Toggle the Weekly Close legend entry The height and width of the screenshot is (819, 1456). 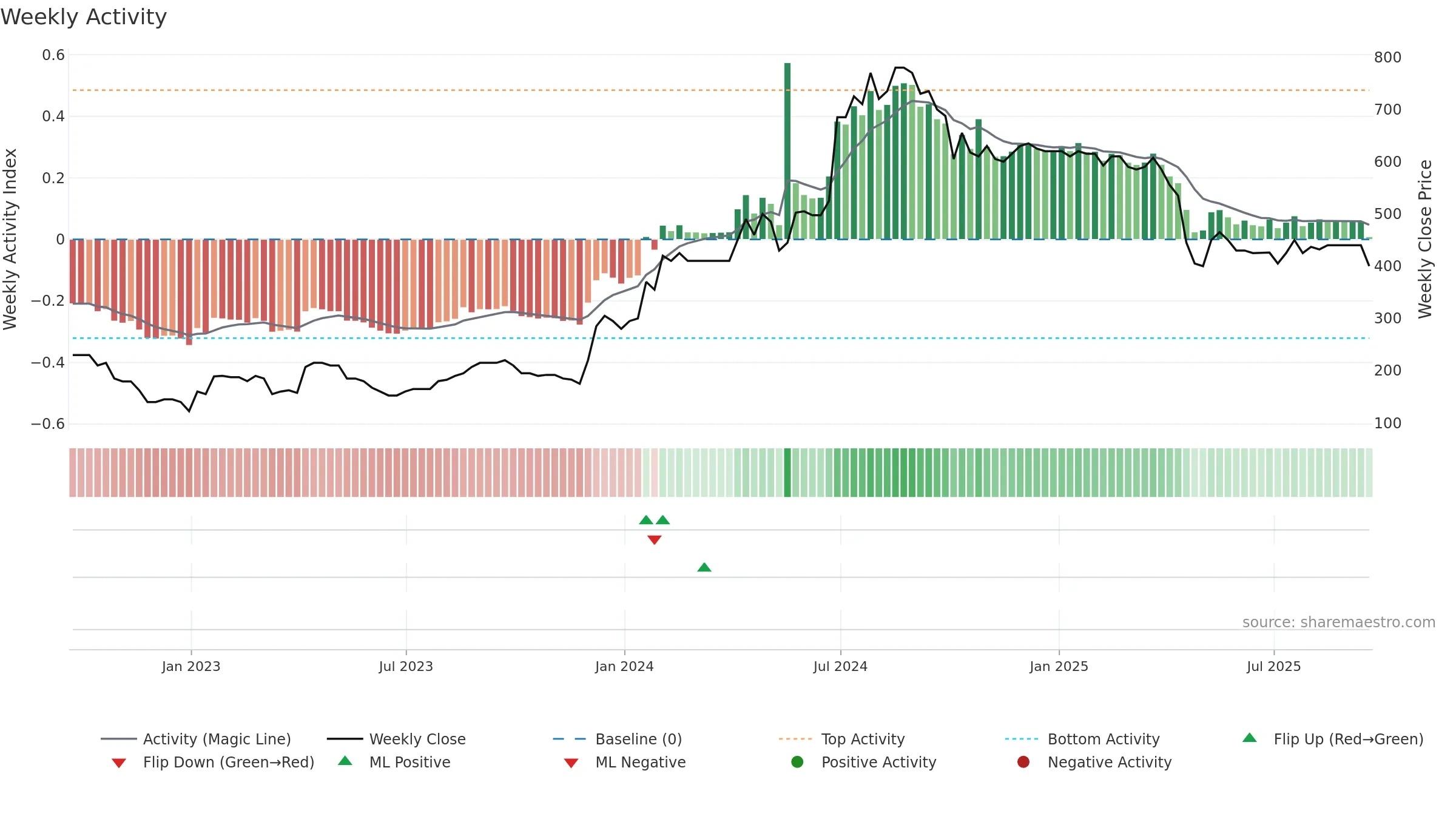[x=396, y=739]
